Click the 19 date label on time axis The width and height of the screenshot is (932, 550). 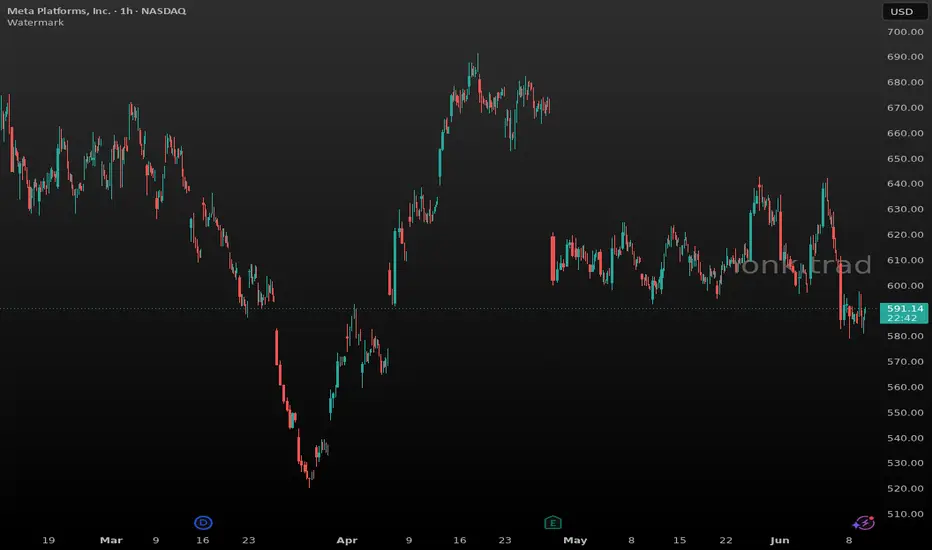click(49, 540)
